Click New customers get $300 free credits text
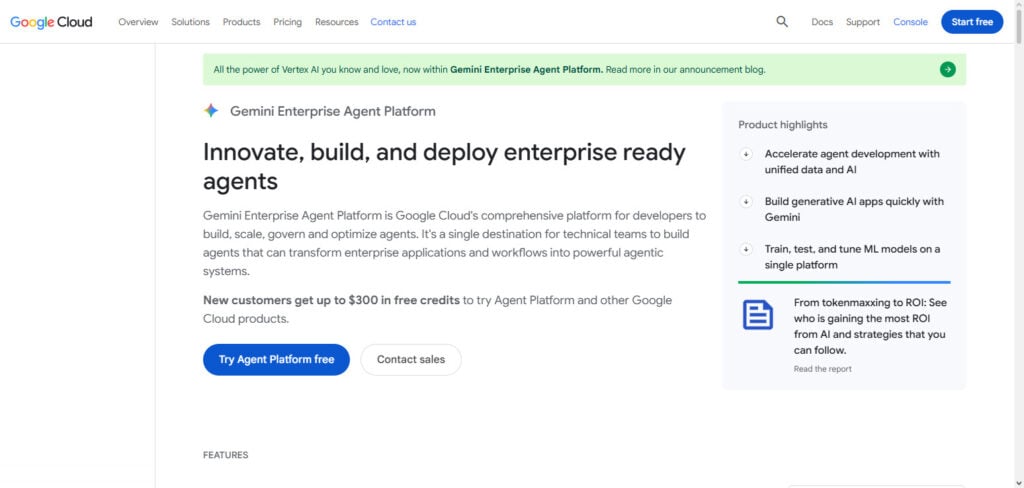The image size is (1024, 488). click(x=331, y=301)
